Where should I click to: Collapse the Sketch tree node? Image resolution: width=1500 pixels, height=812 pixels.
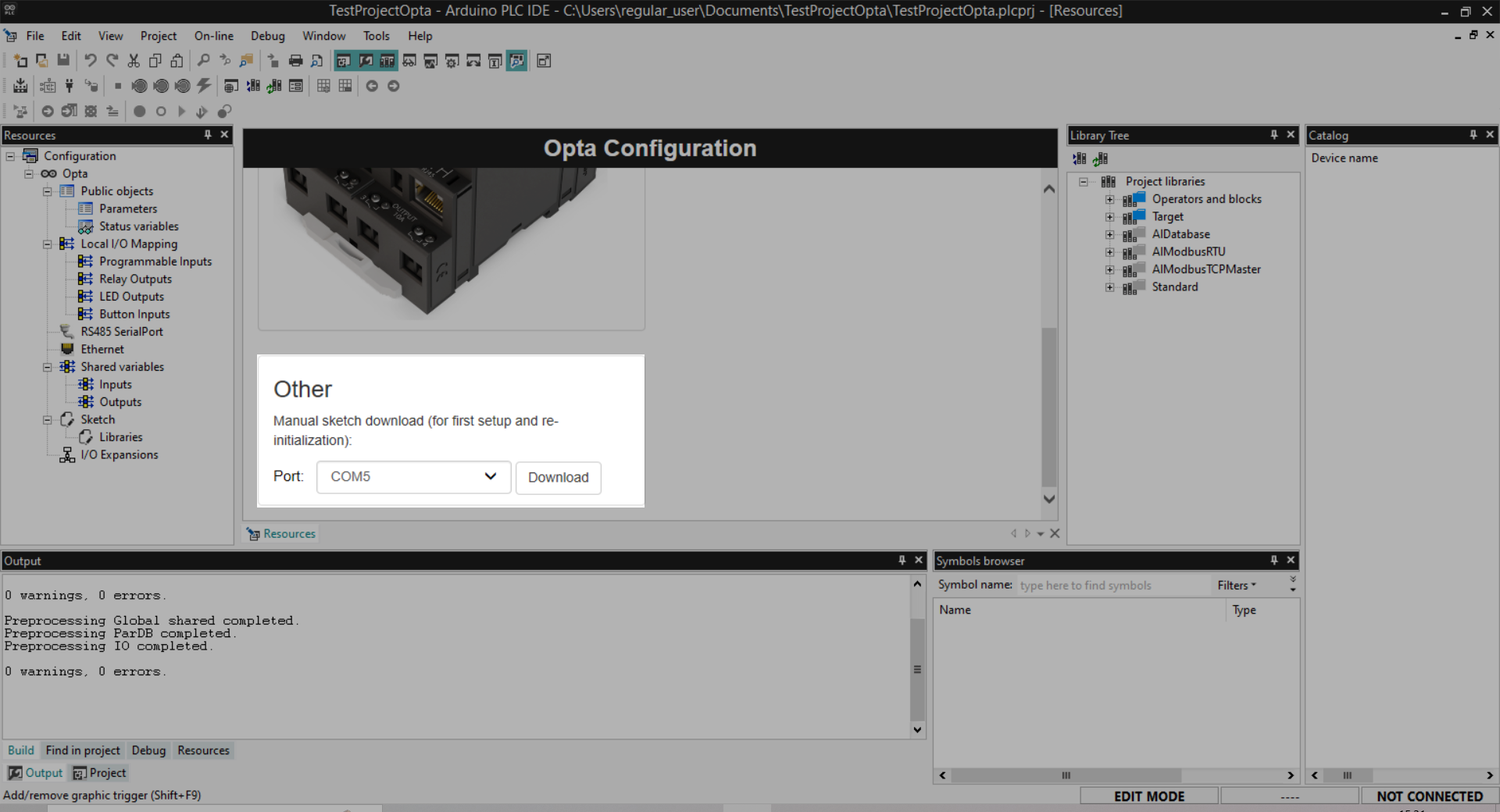pos(48,419)
